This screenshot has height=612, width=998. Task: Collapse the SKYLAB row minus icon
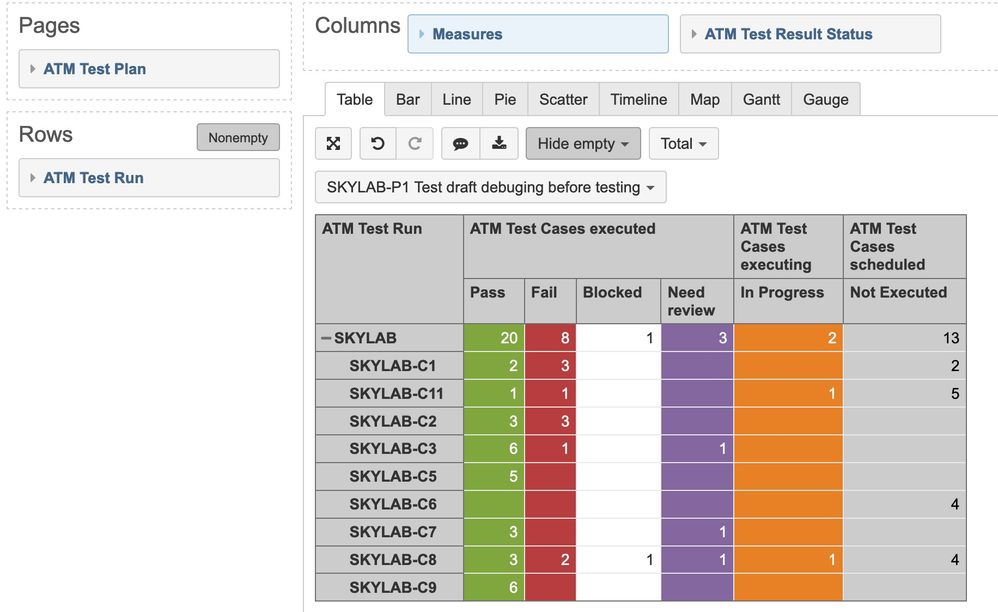pos(326,338)
